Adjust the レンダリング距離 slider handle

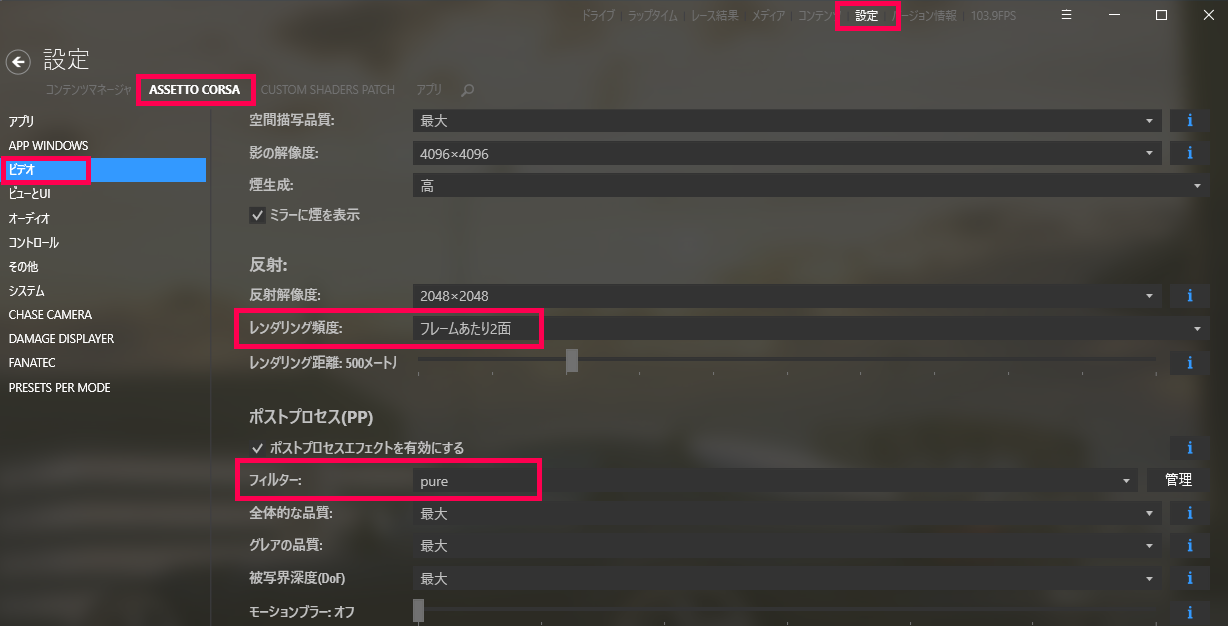click(x=572, y=361)
